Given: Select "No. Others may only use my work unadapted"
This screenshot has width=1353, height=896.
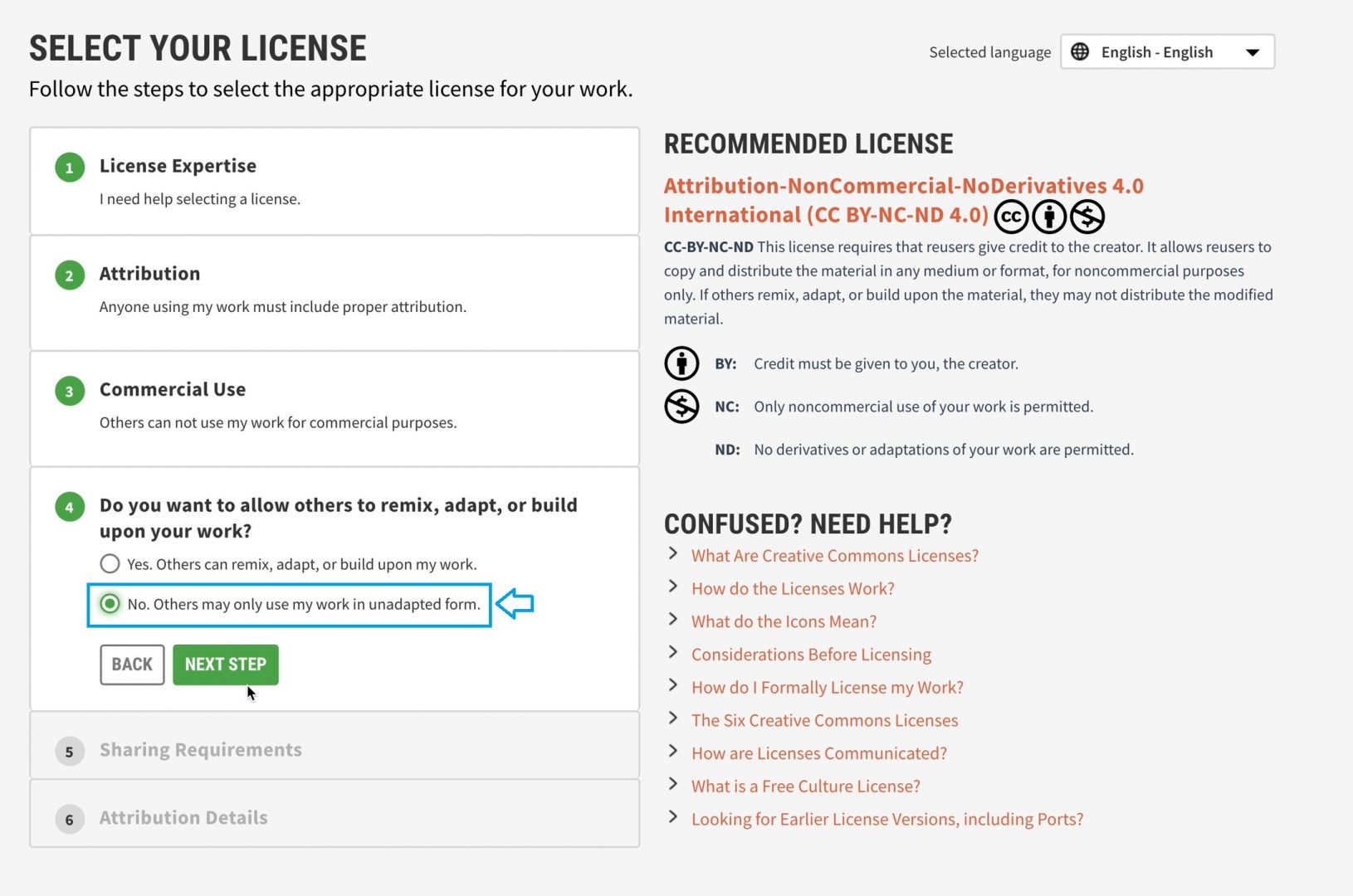Looking at the screenshot, I should tap(110, 604).
